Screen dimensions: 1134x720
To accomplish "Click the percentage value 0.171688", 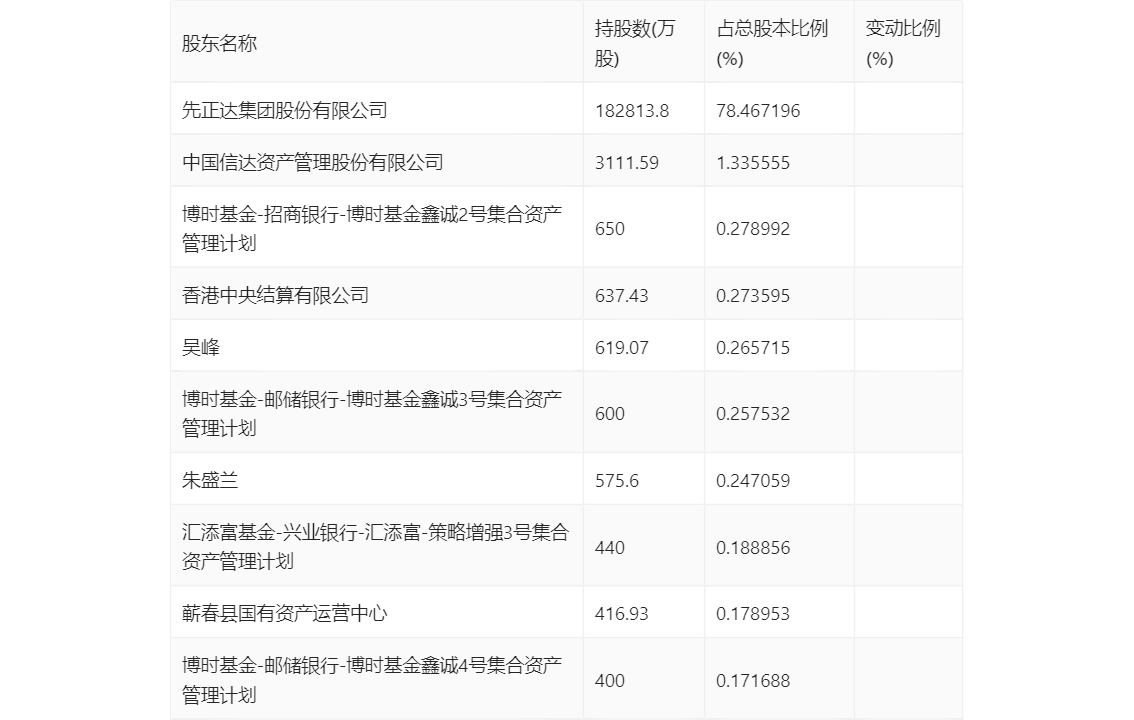I will (753, 681).
